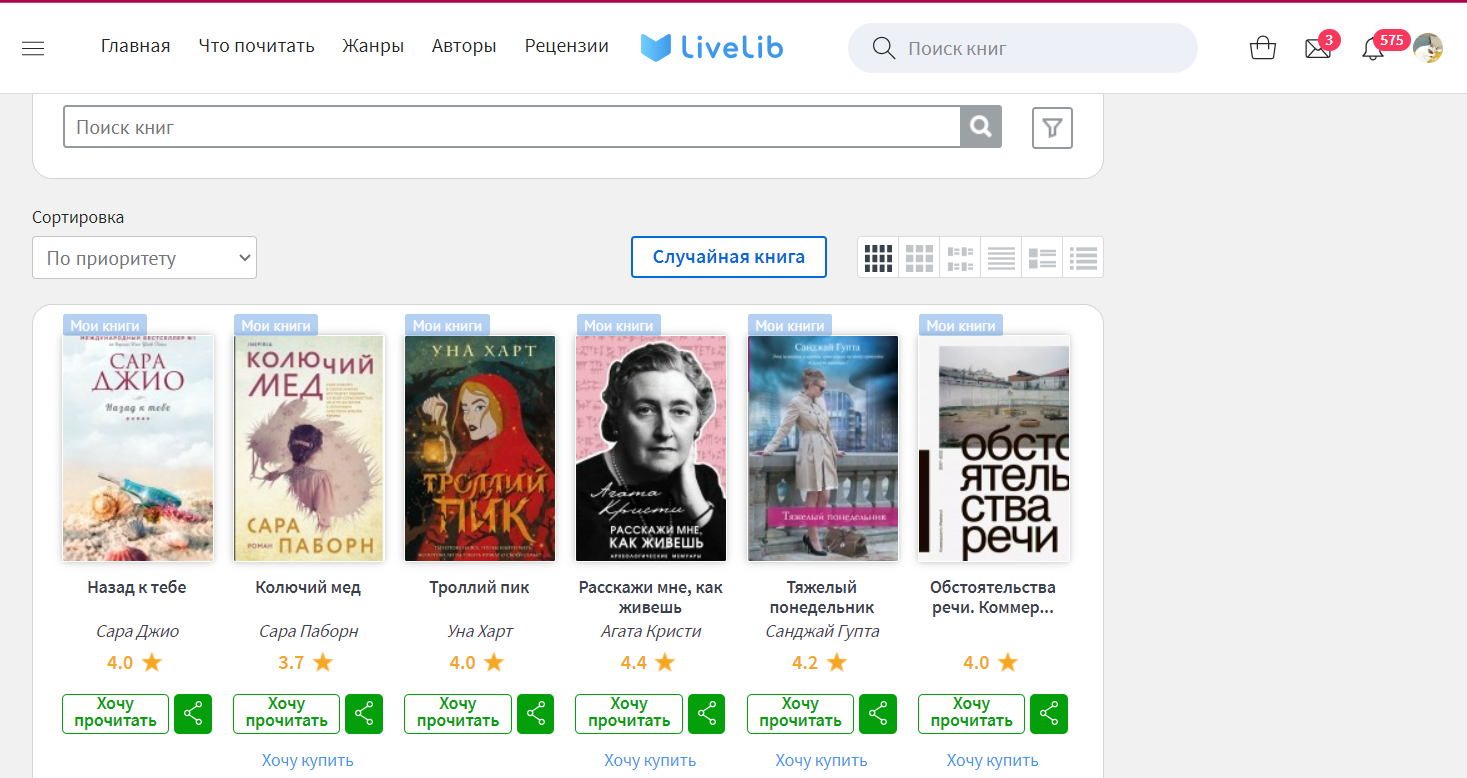Go to Главная in top menu
The width and height of the screenshot is (1467, 778).
pos(136,46)
